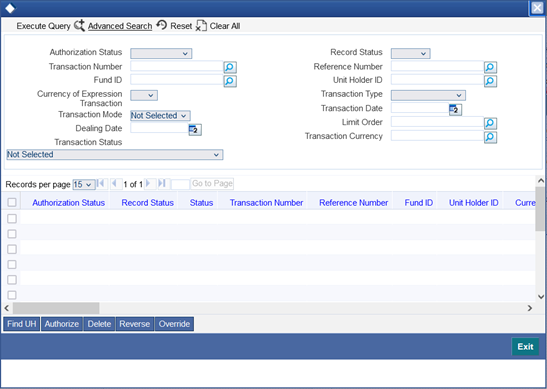547x389 pixels.
Task: Sort by Reference Number column header
Action: tap(353, 203)
